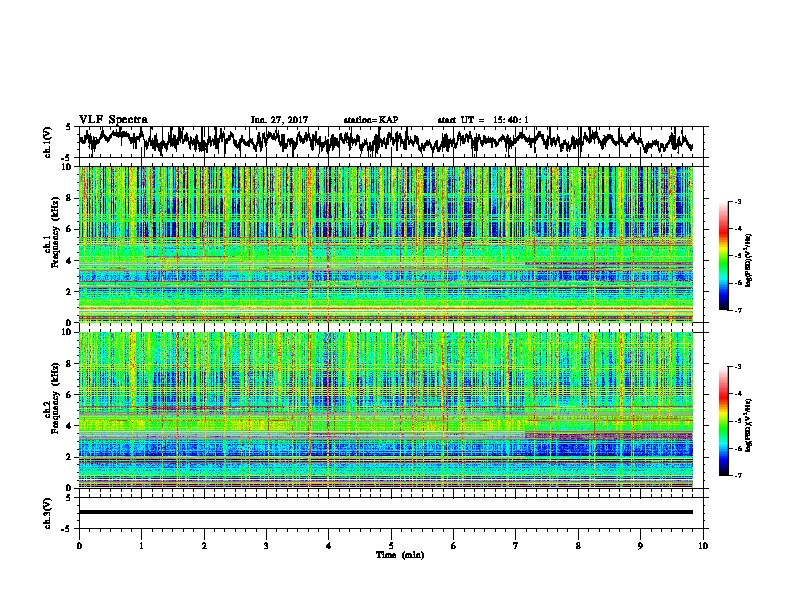Screen dimensions: 792x612
Task: Click the station=KAP label
Action: [x=371, y=120]
